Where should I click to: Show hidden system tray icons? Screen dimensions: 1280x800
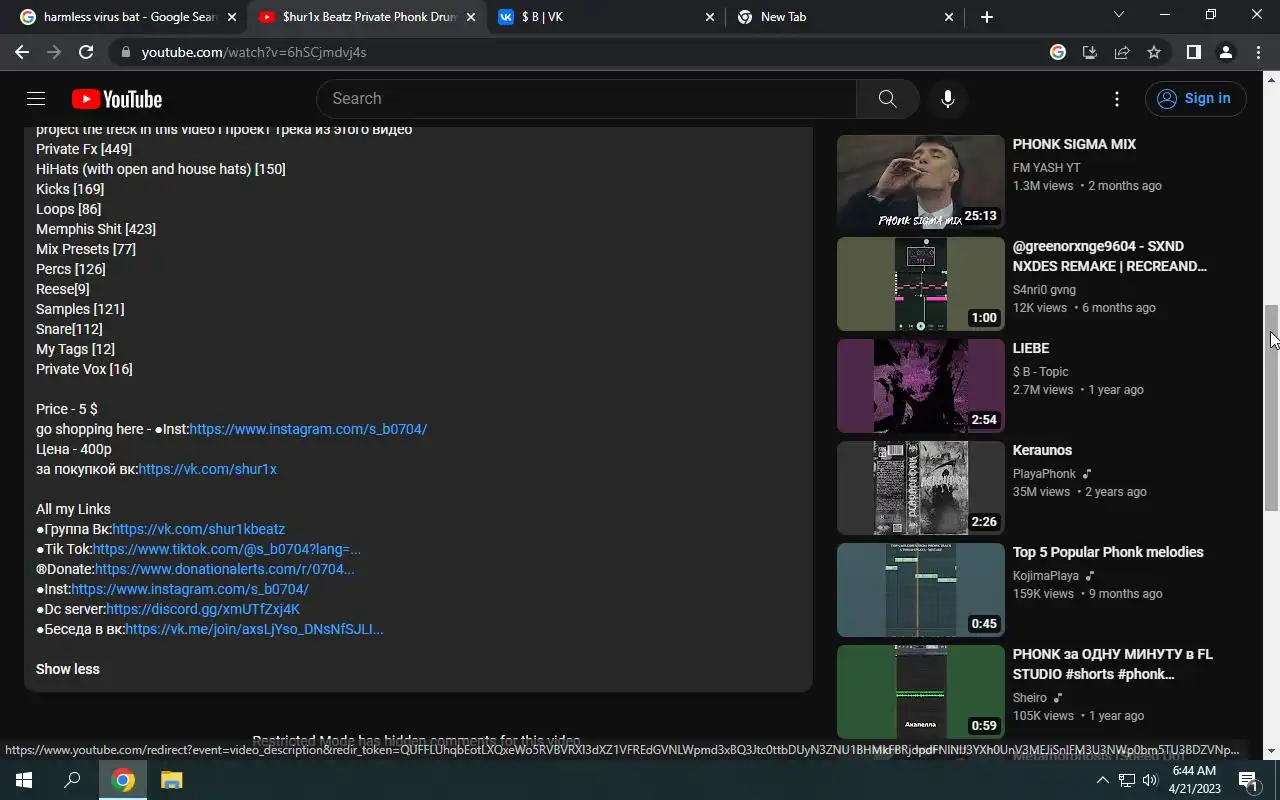[1102, 780]
